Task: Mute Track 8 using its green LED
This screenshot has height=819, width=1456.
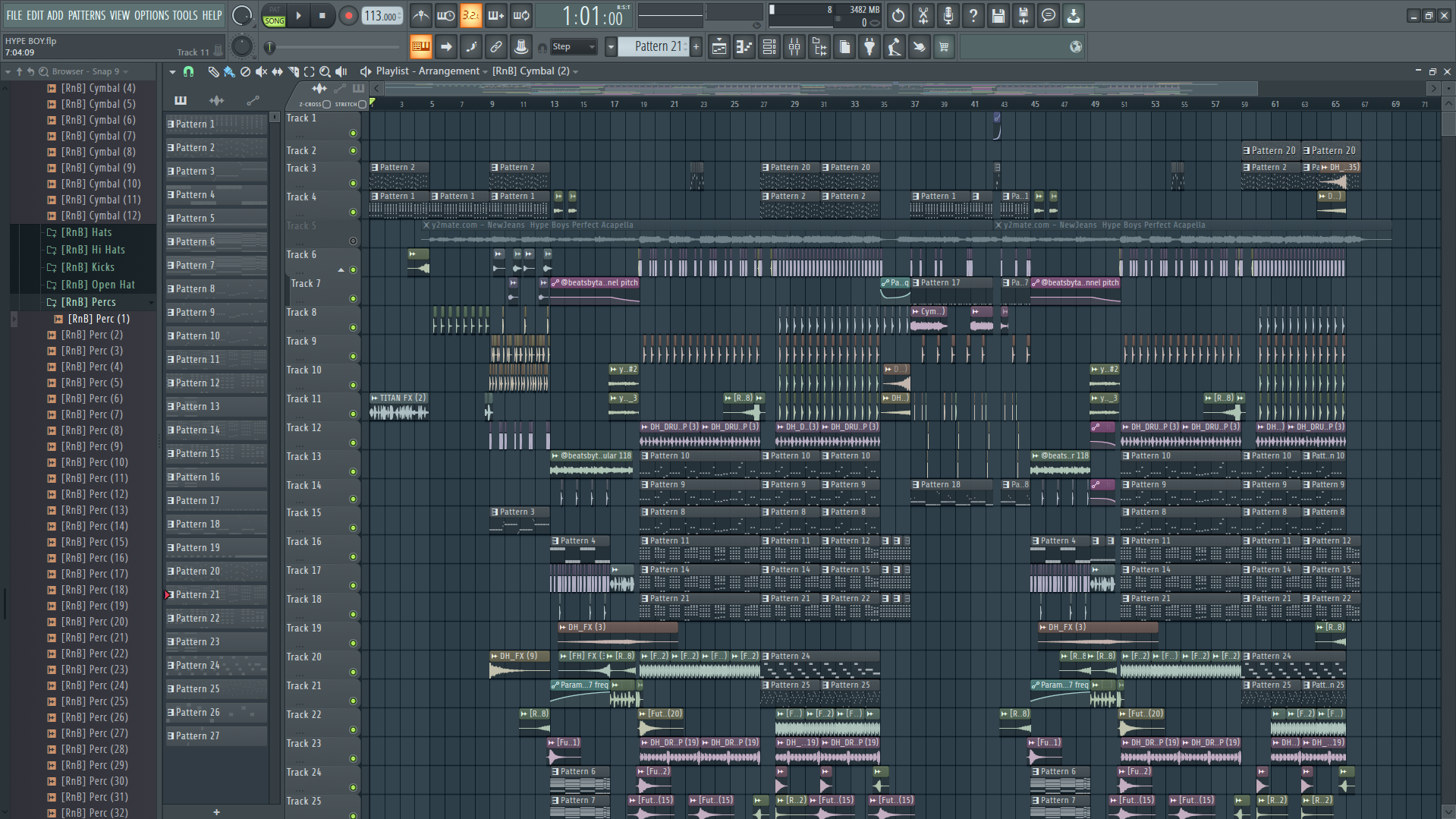Action: tap(353, 327)
